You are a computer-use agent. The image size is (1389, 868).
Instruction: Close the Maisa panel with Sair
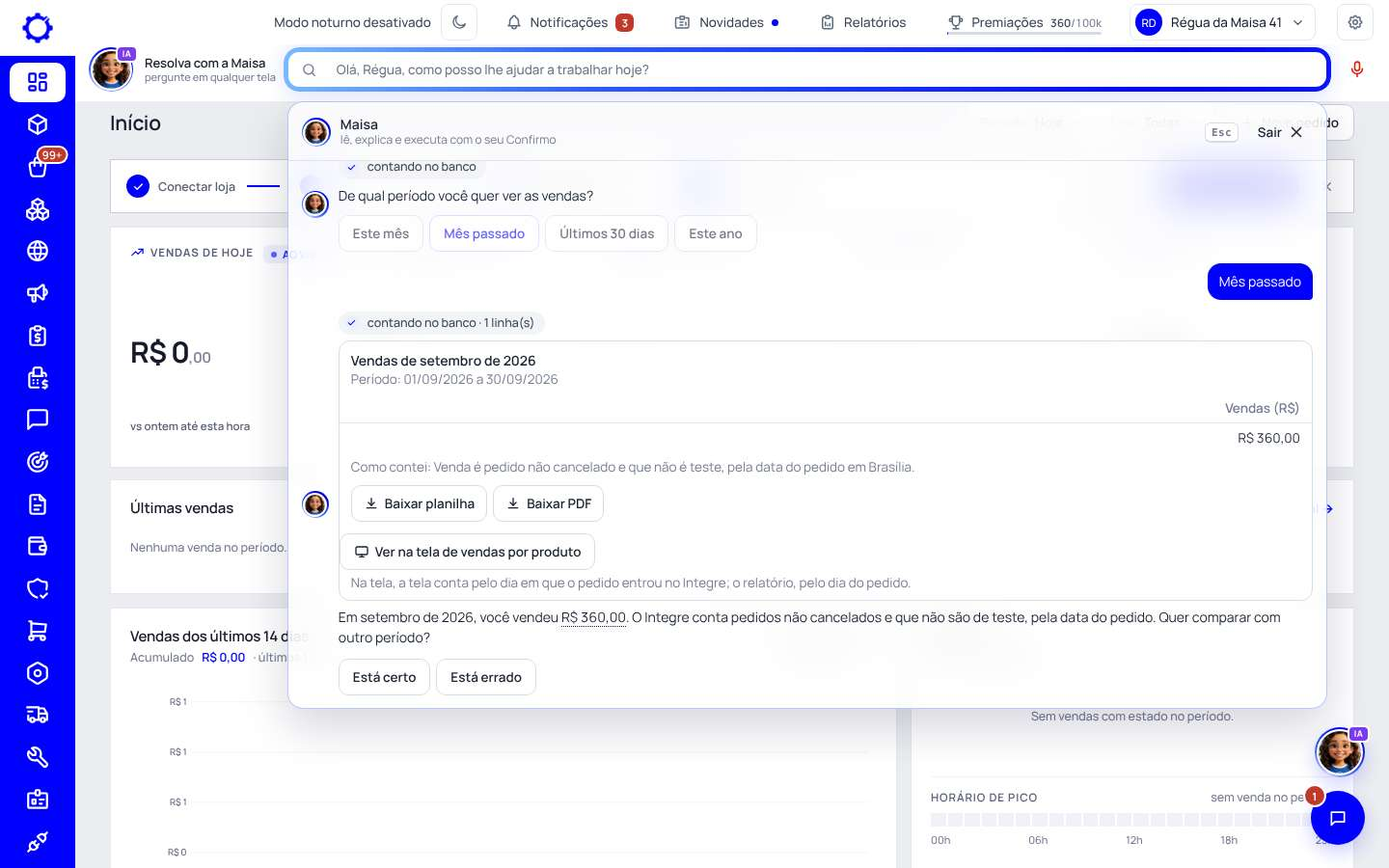[1280, 132]
